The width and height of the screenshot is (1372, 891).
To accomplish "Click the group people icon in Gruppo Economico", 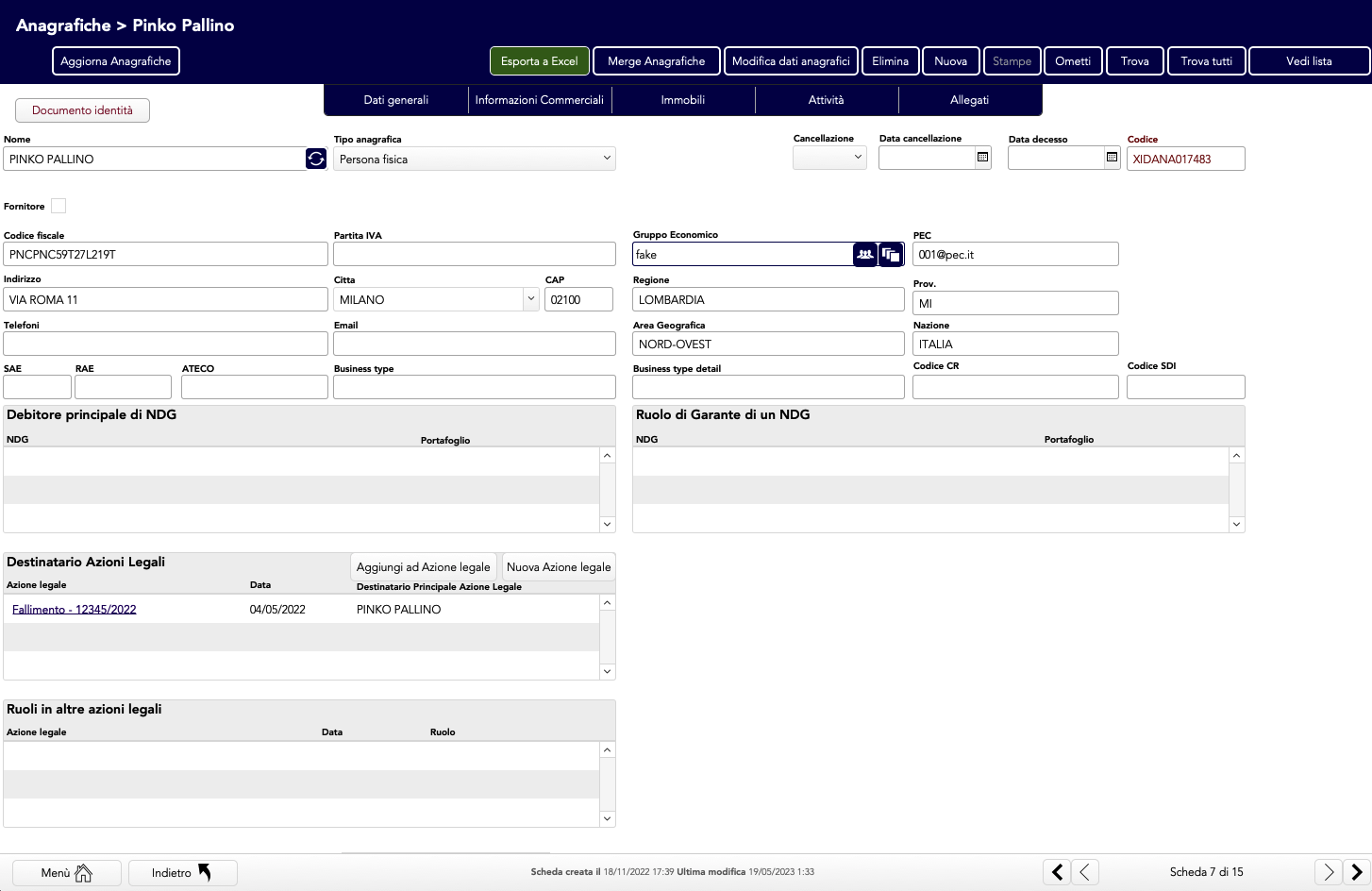I will (x=864, y=254).
